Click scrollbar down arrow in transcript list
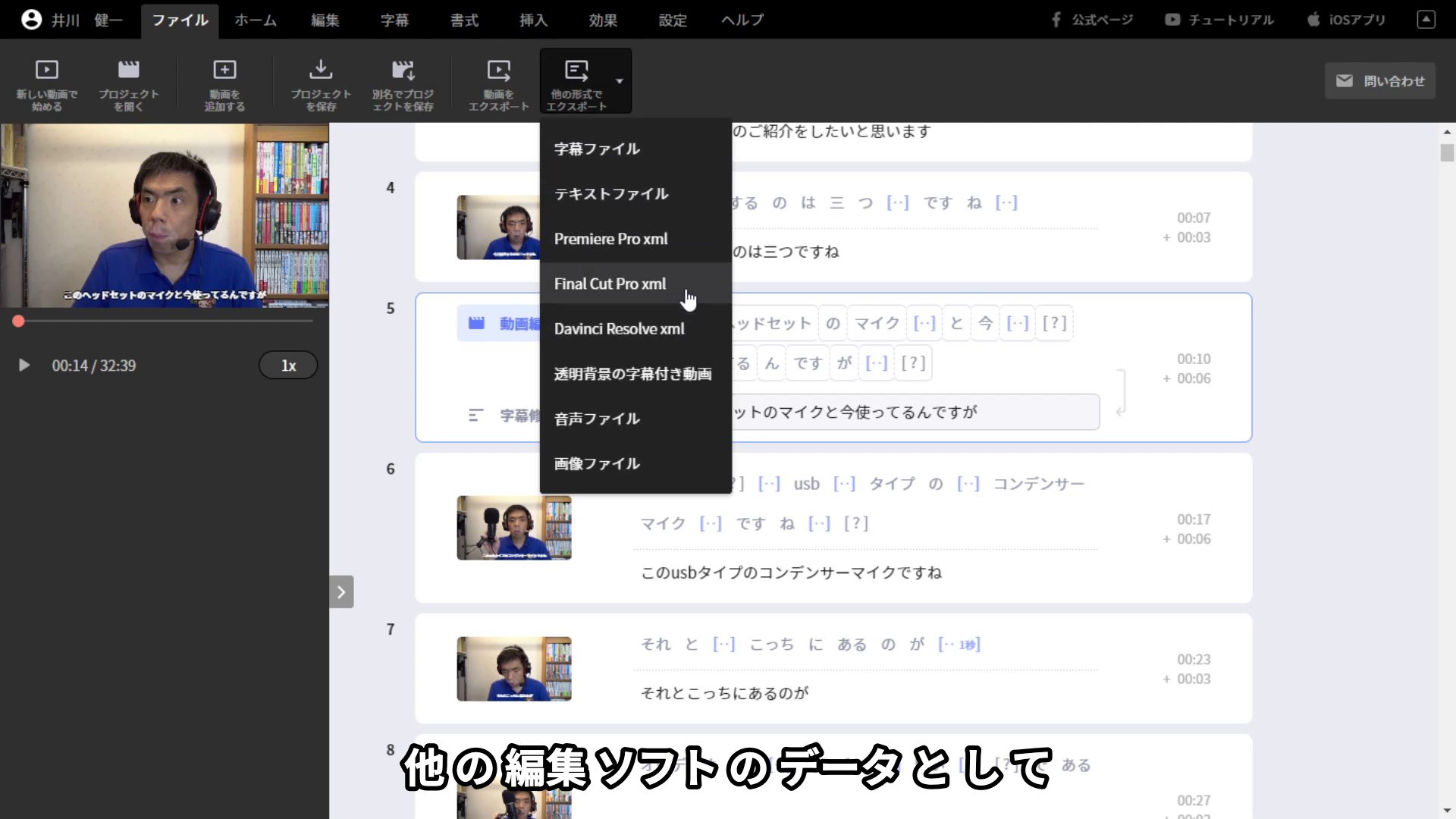1456x819 pixels. coord(1447,811)
